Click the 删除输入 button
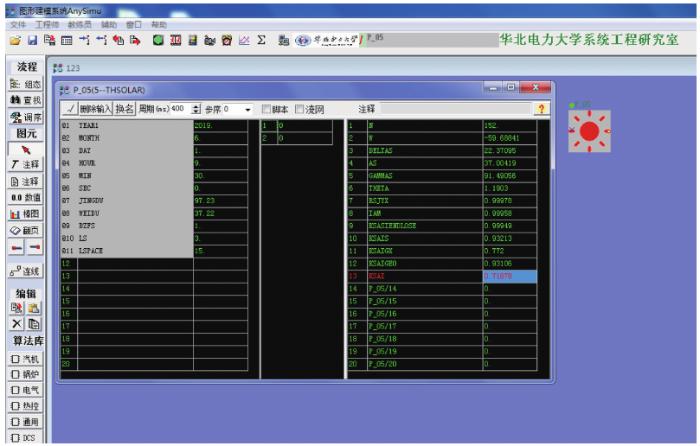Viewport: 700px width, 446px height. pyautogui.click(x=96, y=109)
